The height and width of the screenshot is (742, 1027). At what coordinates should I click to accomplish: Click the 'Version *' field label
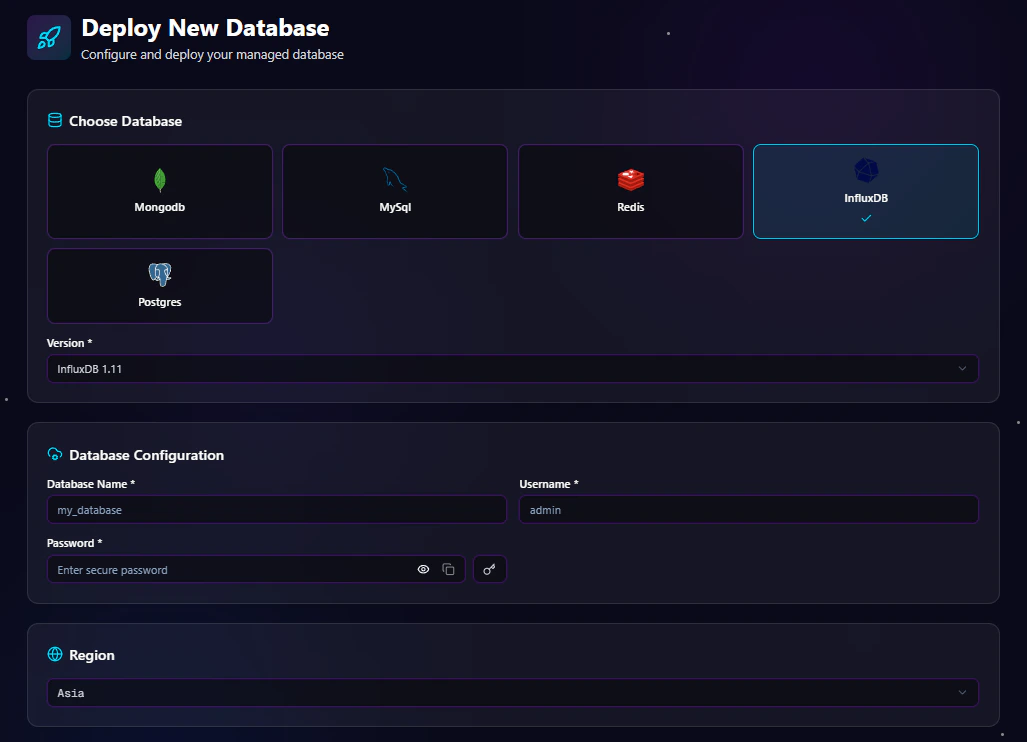pos(69,343)
